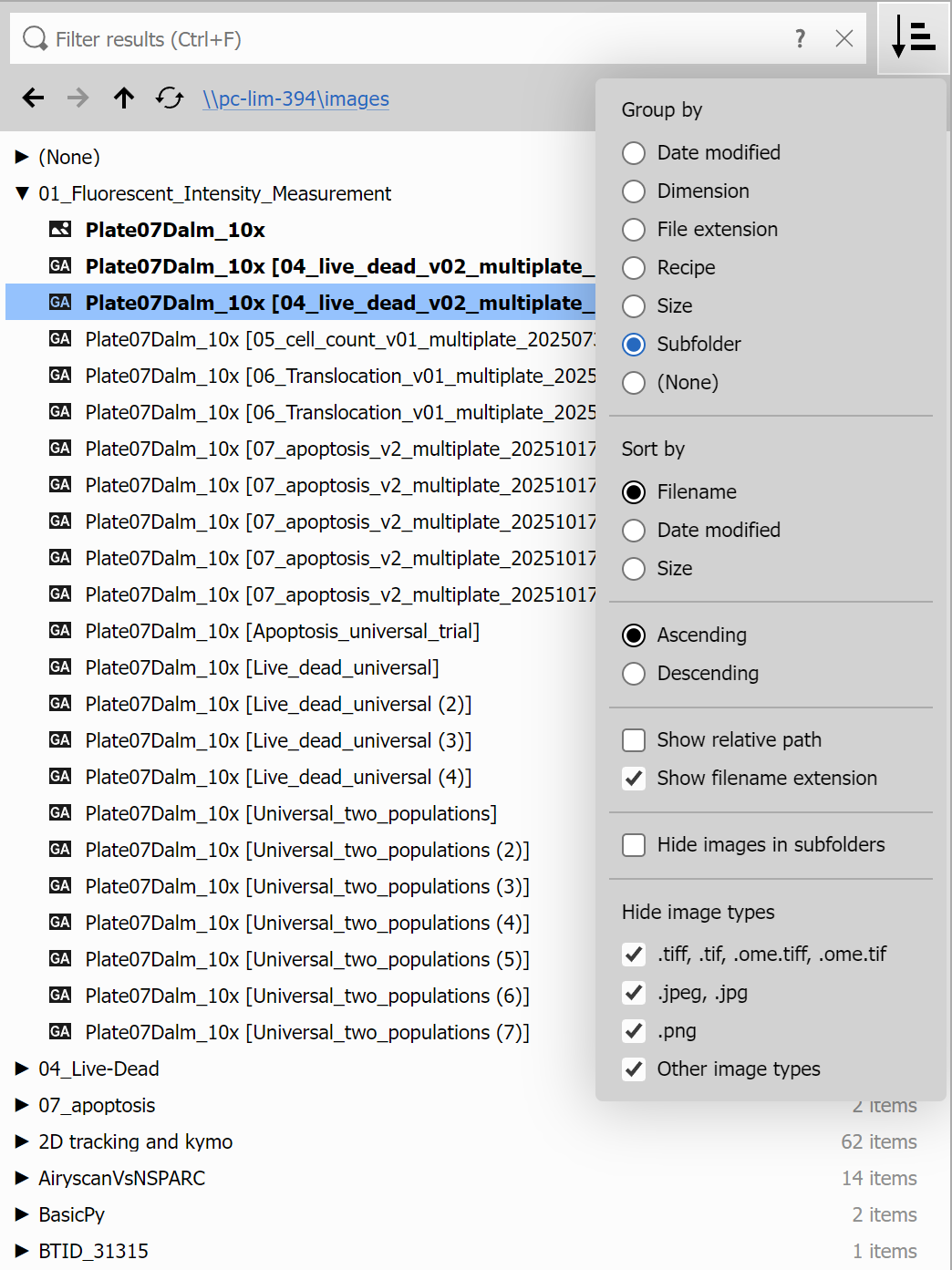The image size is (952, 1270).
Task: Select Plate07Dalm_10x [Apoptosis_universal_trial]
Action: [283, 631]
